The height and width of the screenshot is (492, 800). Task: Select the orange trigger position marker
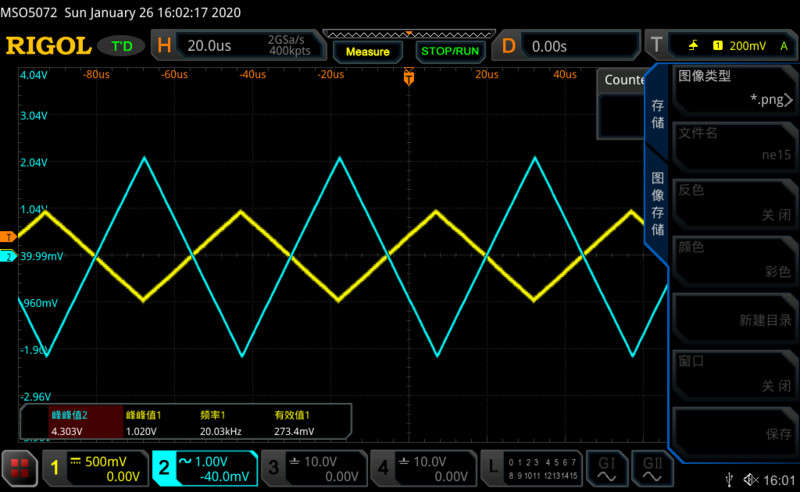tap(408, 76)
